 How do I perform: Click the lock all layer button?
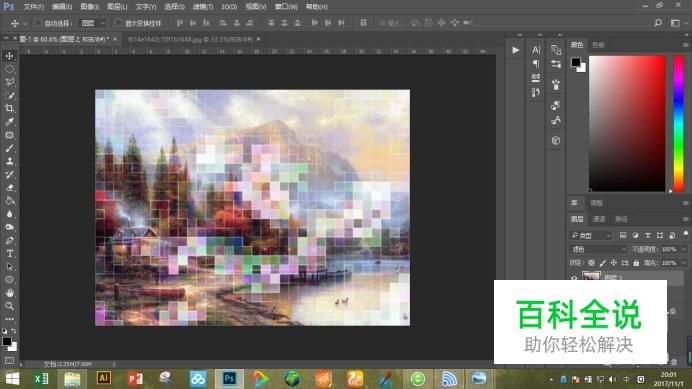(636, 263)
